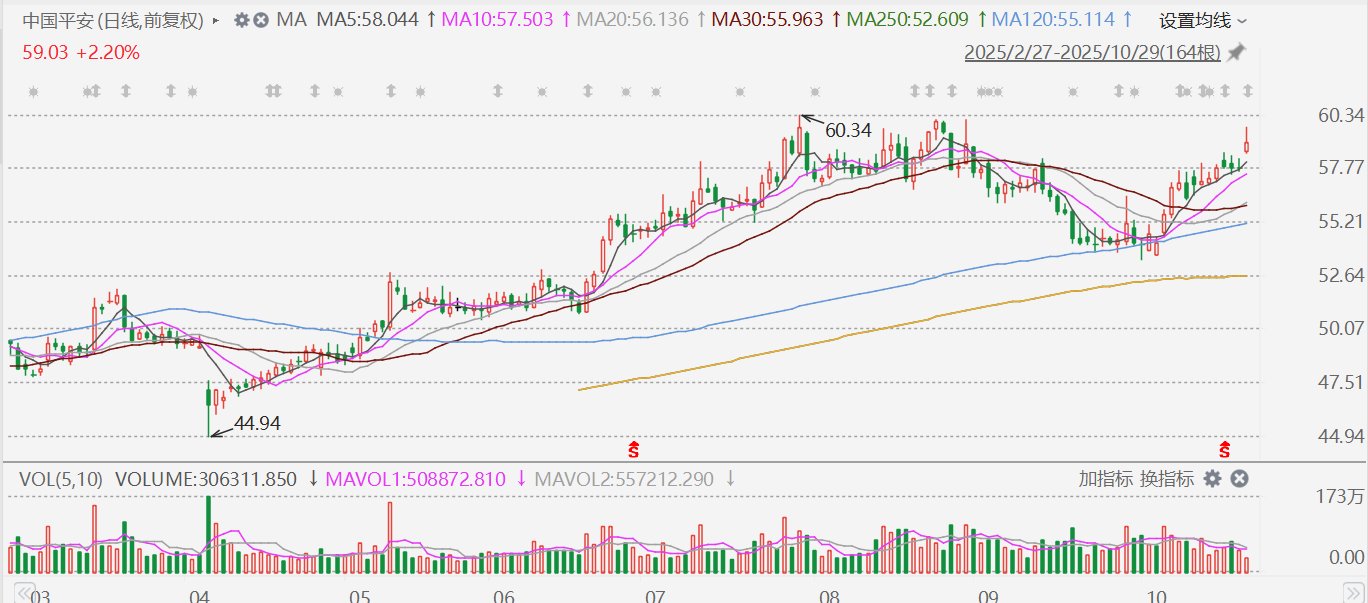Click the 加指标 add indicator button

[1103, 479]
